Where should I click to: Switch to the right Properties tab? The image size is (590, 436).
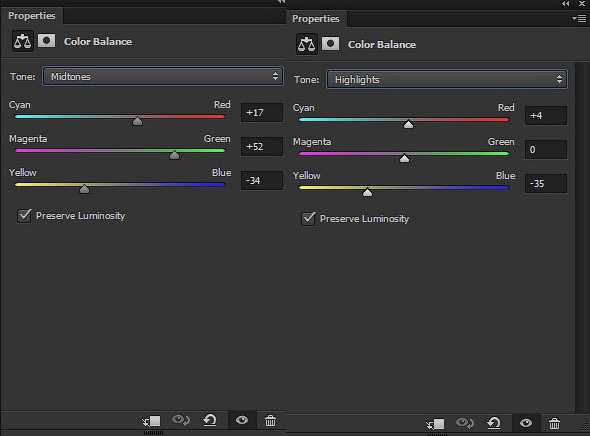click(x=316, y=19)
